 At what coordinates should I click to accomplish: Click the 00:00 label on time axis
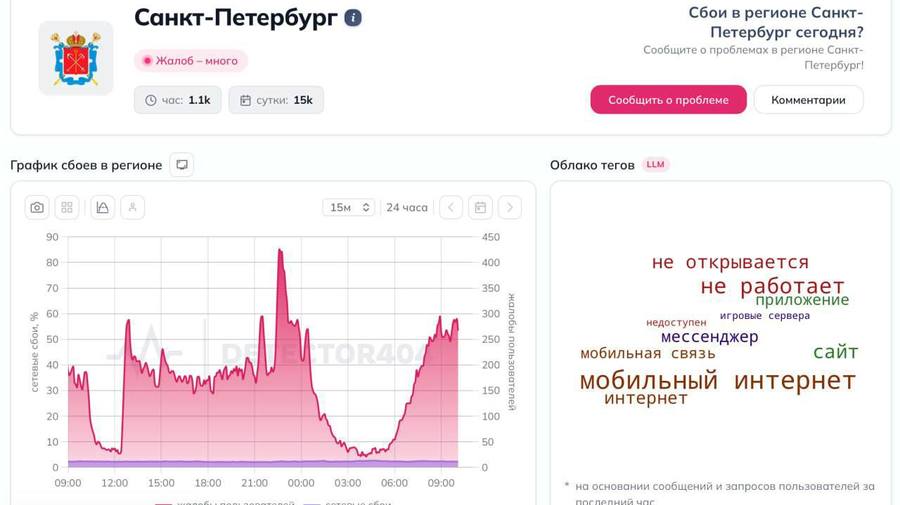(x=301, y=483)
